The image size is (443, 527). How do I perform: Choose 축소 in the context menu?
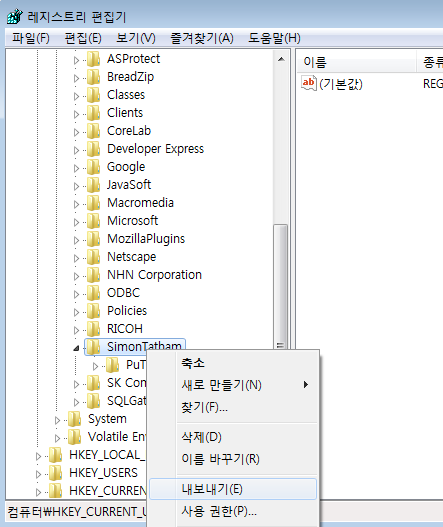[233, 363]
